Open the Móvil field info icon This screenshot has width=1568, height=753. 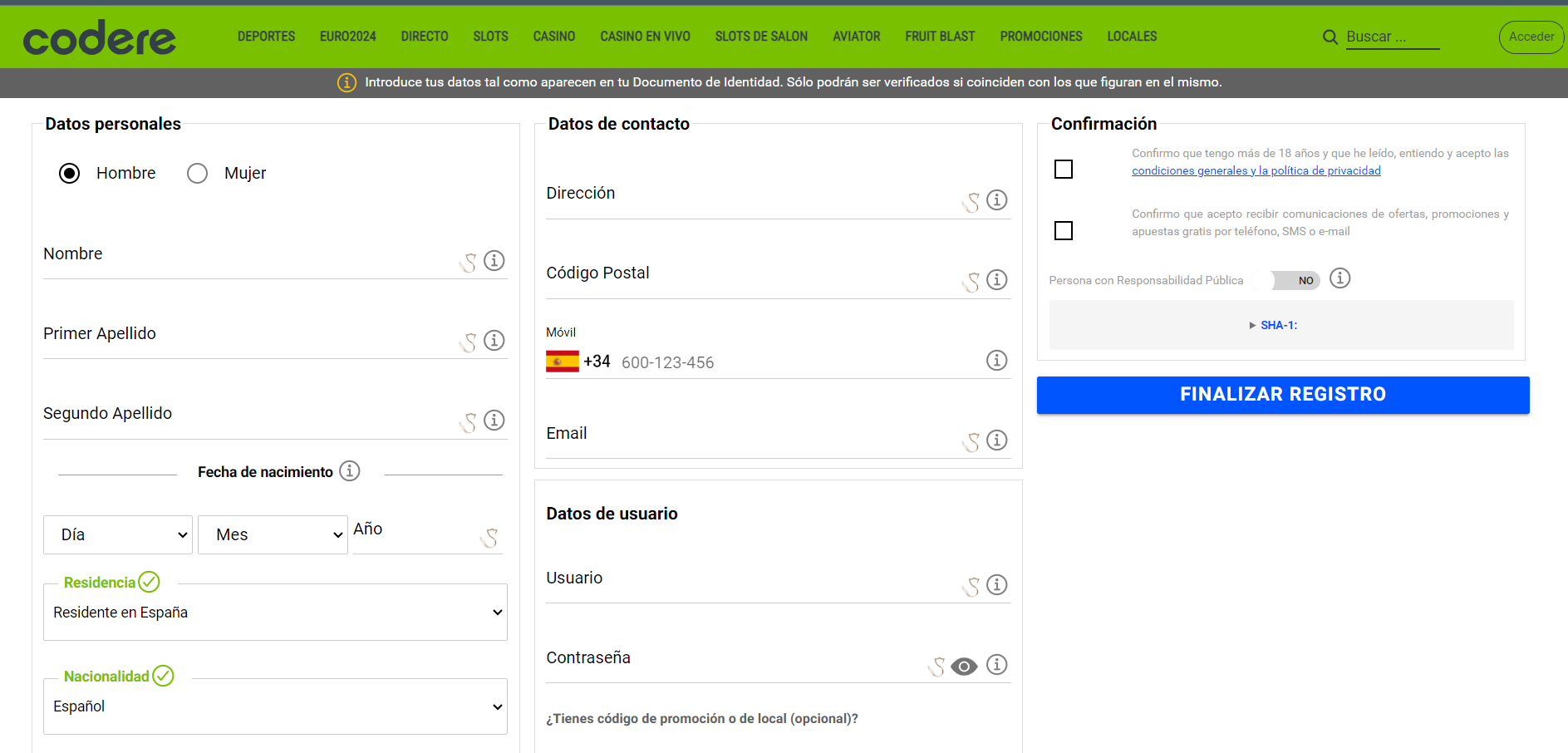pos(997,360)
